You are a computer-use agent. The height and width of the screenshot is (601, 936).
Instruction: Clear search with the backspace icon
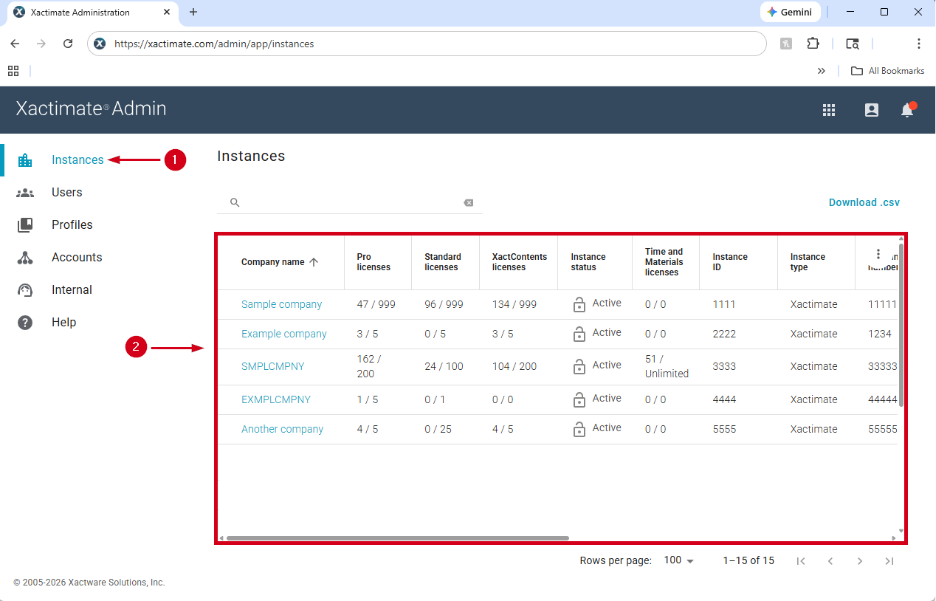(x=469, y=203)
